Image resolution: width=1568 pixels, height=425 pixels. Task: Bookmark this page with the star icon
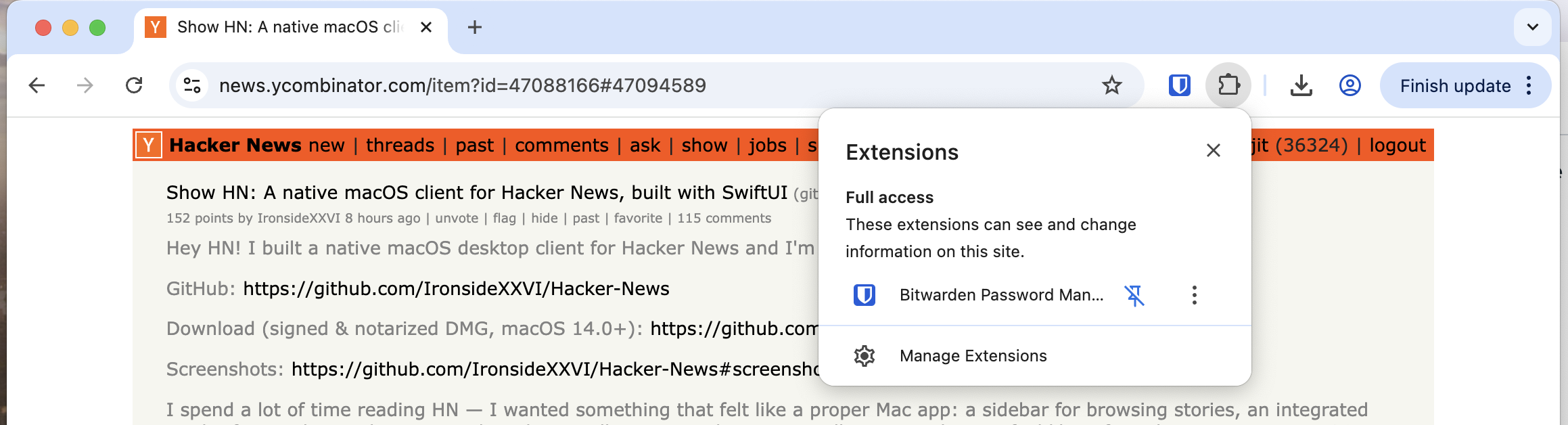coord(1111,85)
